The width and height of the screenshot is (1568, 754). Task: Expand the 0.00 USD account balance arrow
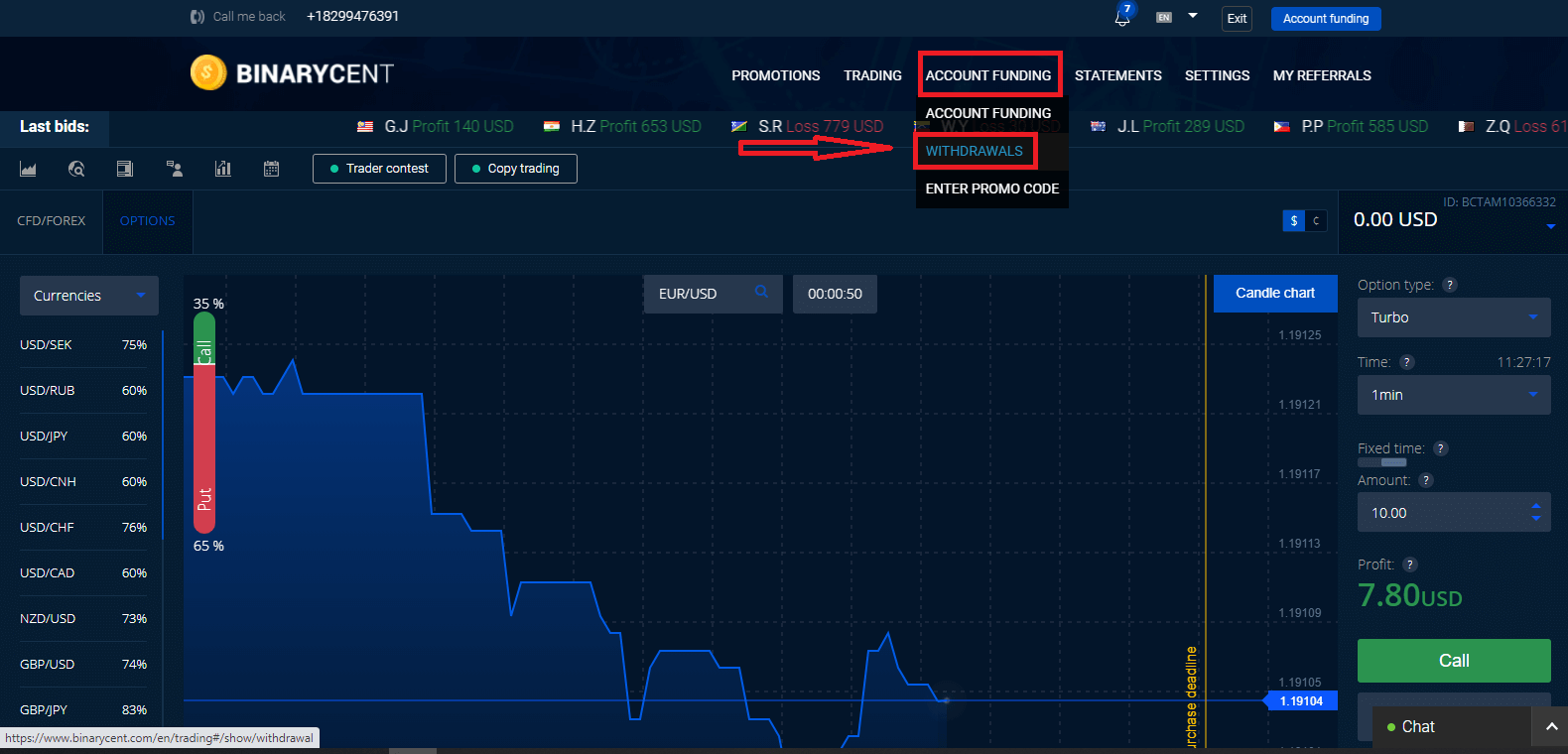[1551, 227]
